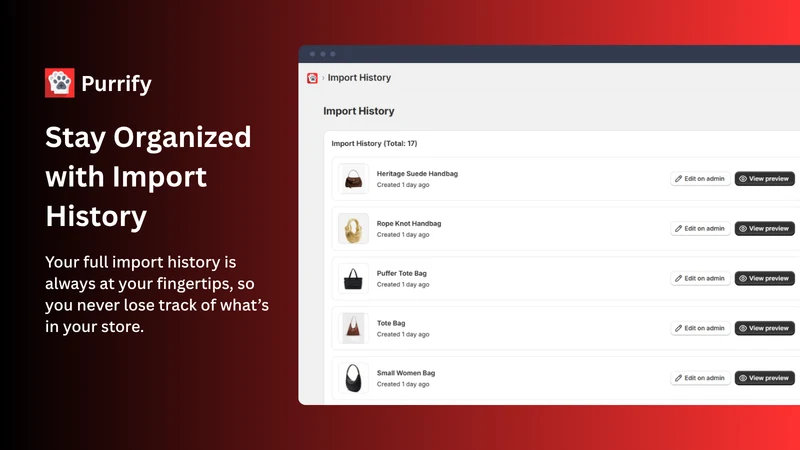
Task: Click the Purrify app icon in breadcrumb
Action: coord(312,78)
